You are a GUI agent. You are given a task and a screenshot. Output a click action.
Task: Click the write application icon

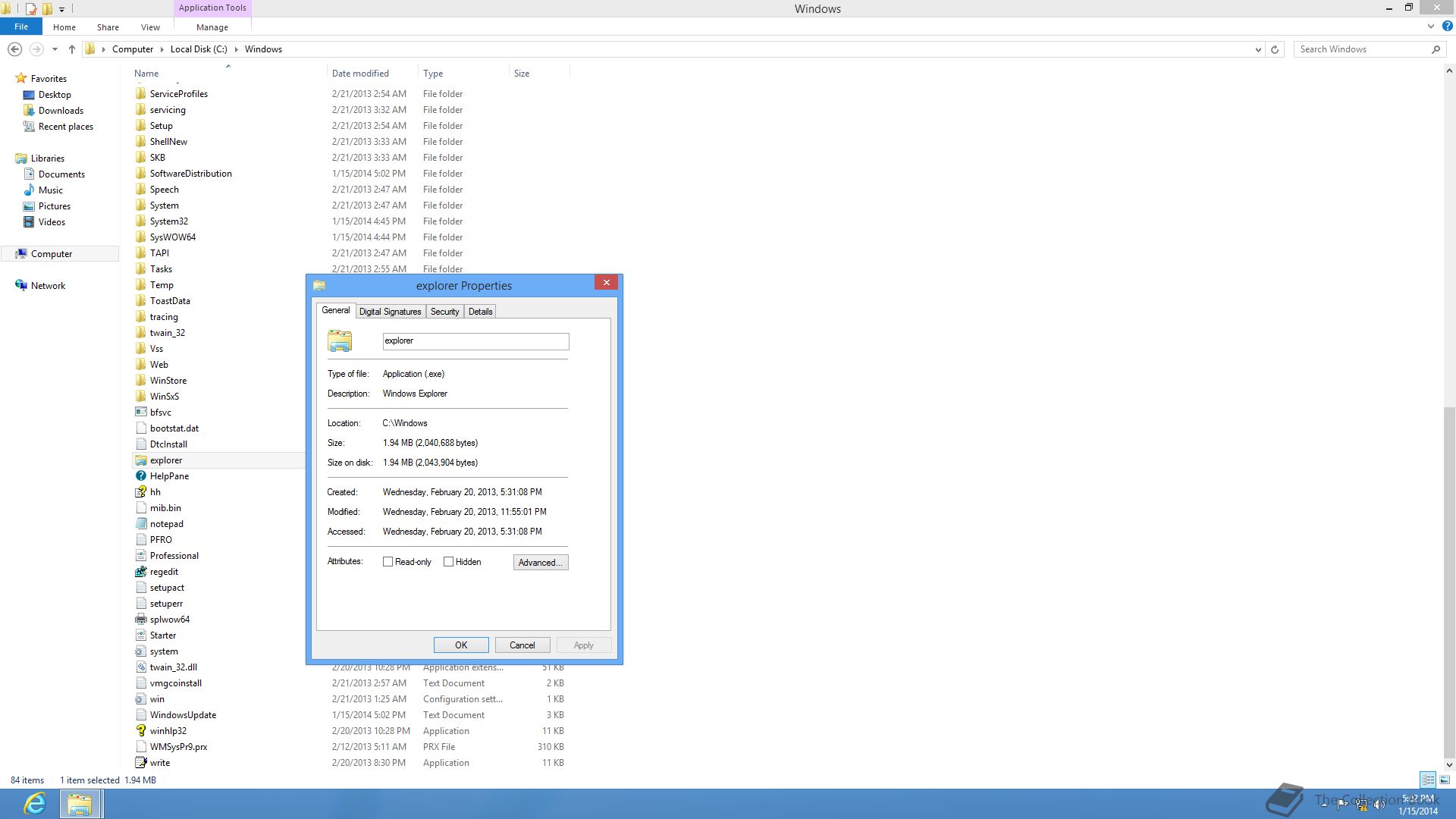tap(140, 763)
